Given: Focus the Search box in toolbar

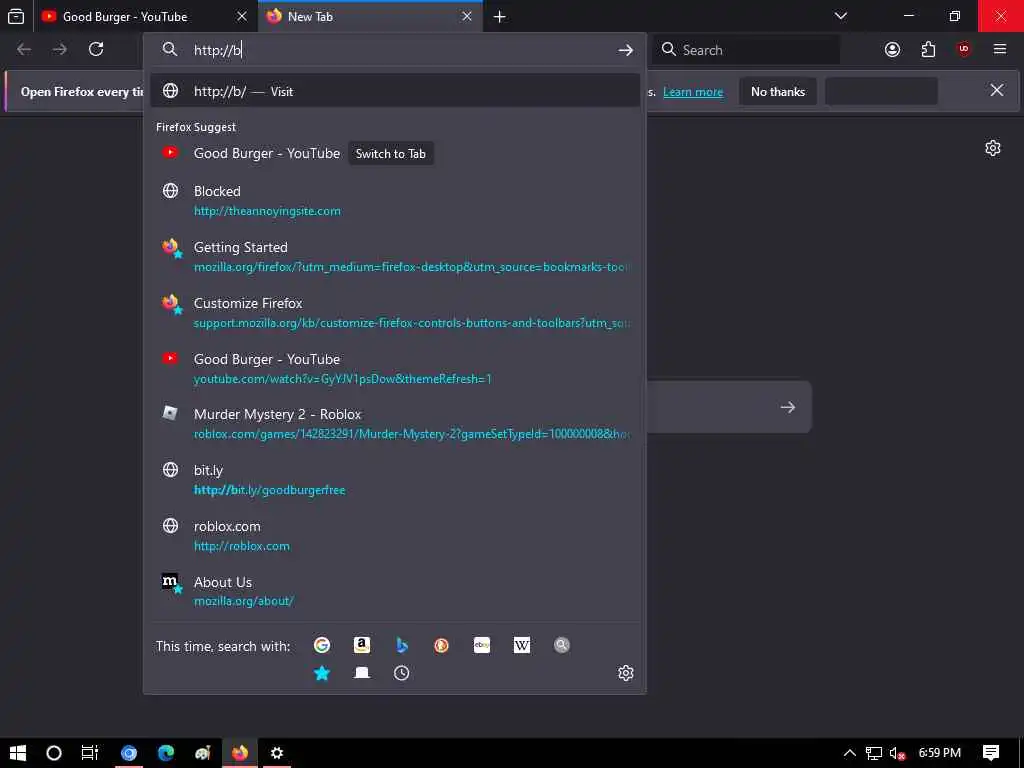Looking at the screenshot, I should point(746,50).
